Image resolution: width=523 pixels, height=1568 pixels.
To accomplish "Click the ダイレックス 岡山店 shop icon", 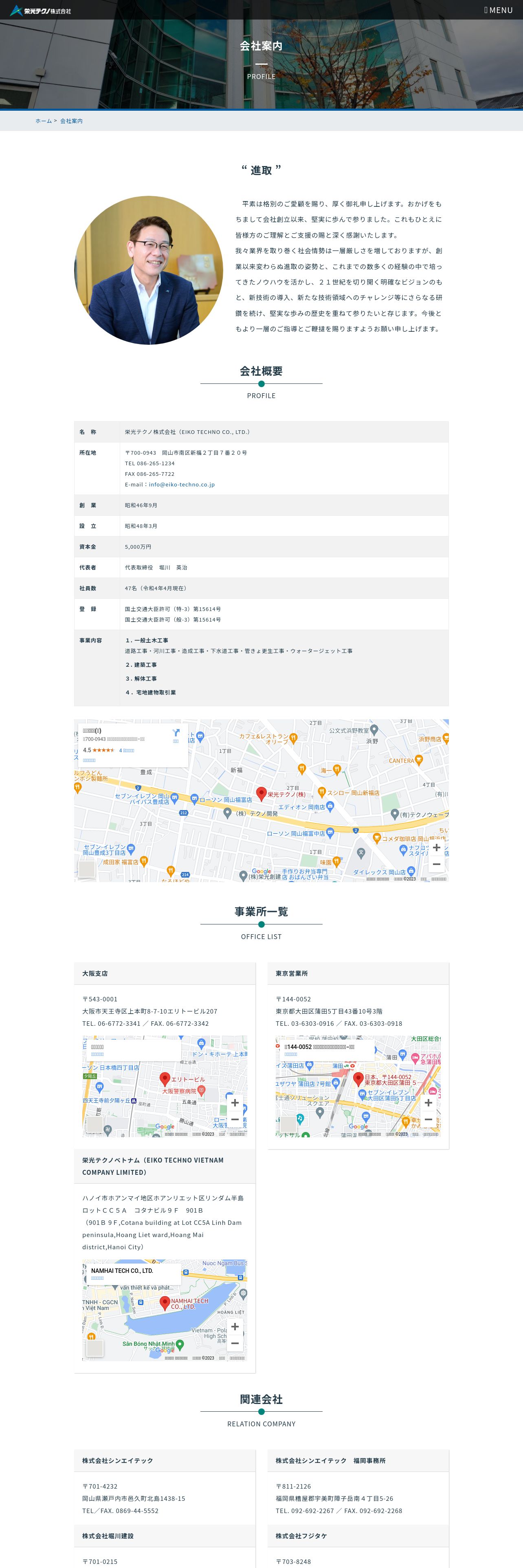I will click(411, 872).
